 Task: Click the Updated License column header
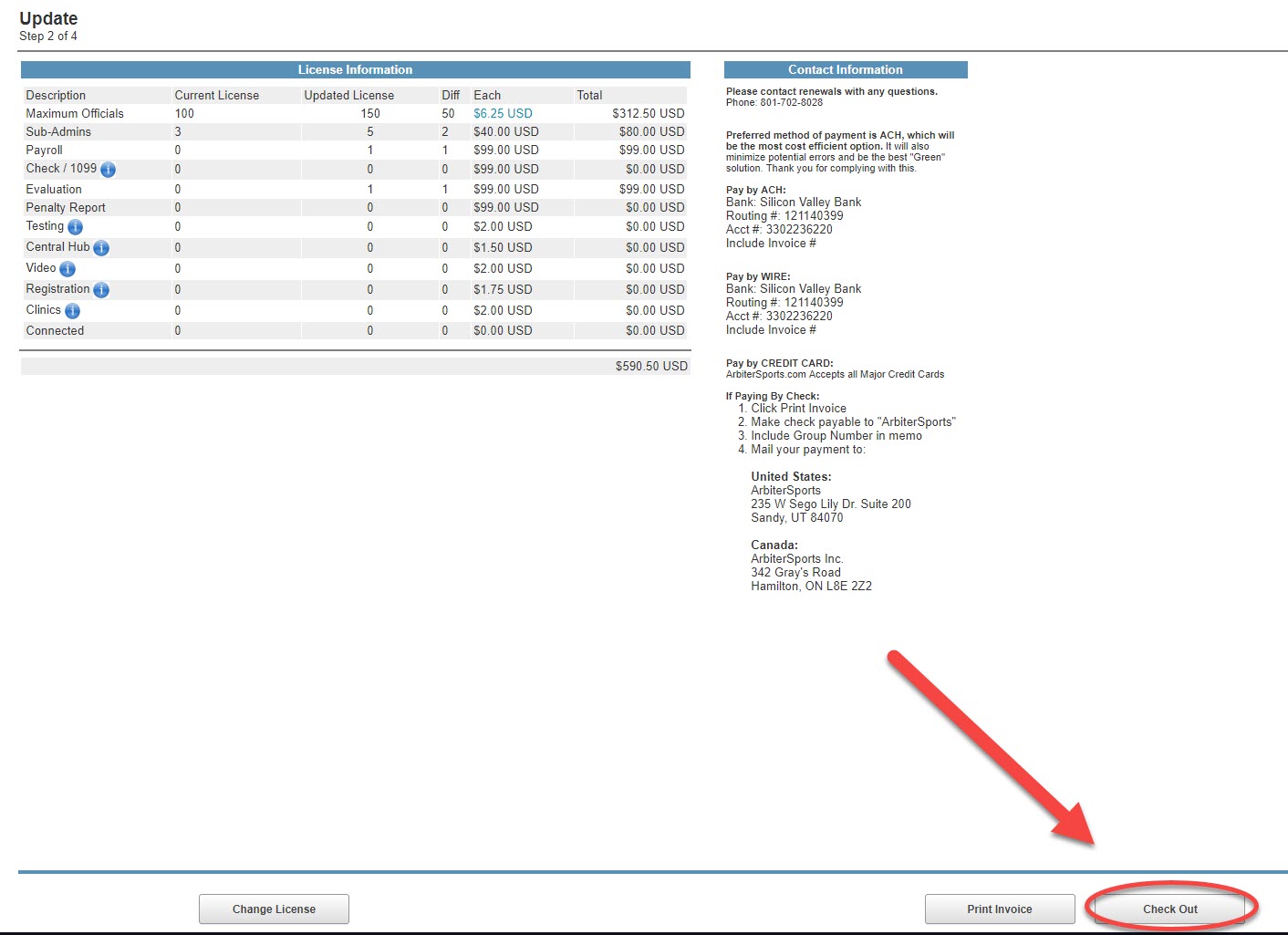click(x=348, y=96)
